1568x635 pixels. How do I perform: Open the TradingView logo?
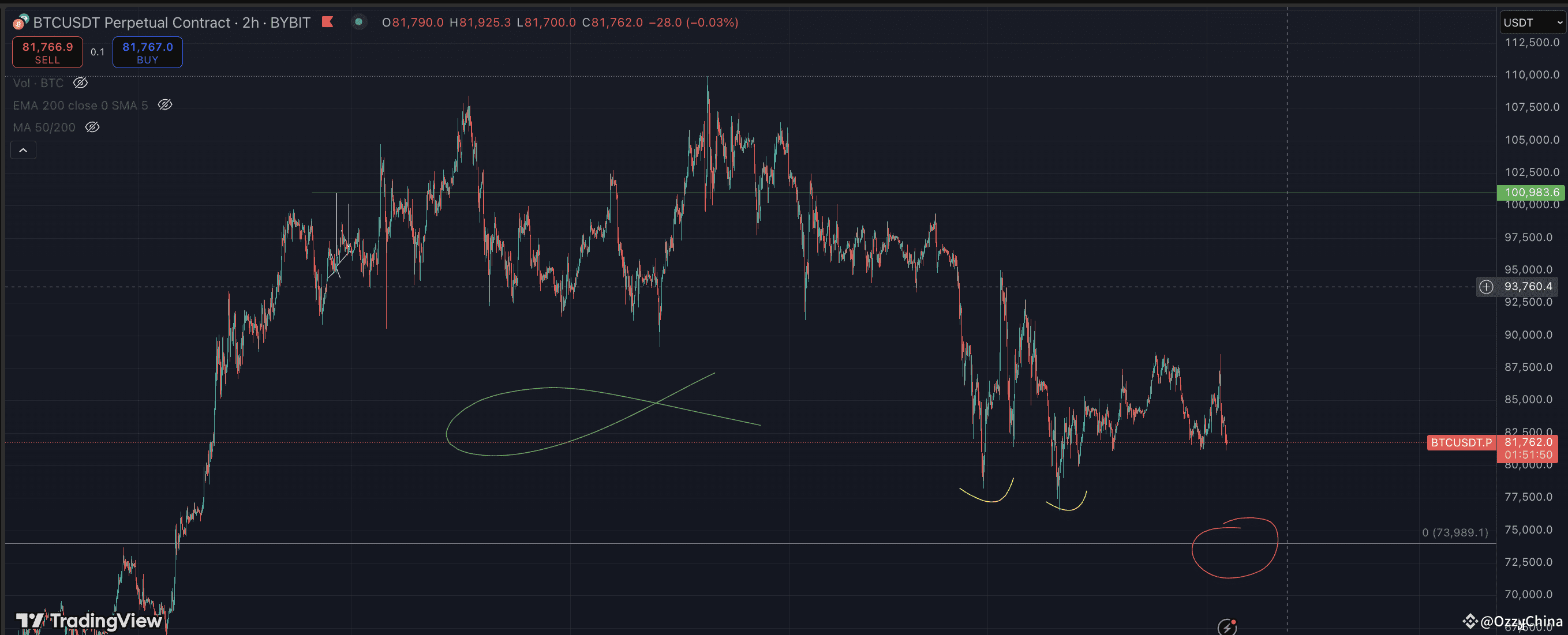click(x=89, y=621)
